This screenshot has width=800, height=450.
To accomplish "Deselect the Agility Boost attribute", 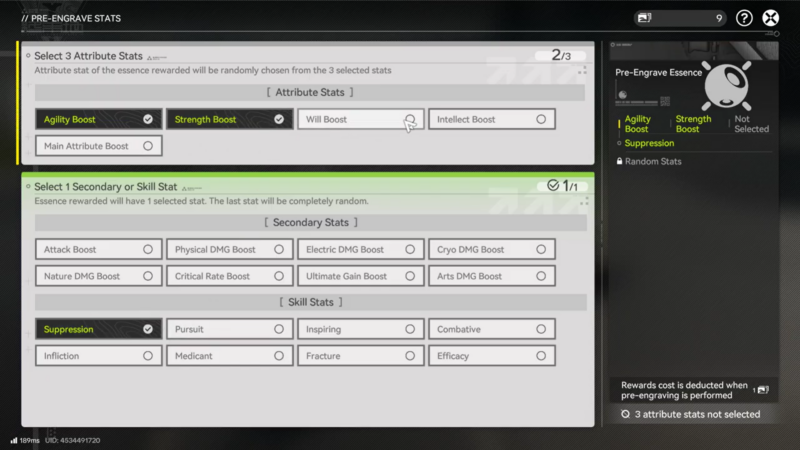I will [98, 119].
